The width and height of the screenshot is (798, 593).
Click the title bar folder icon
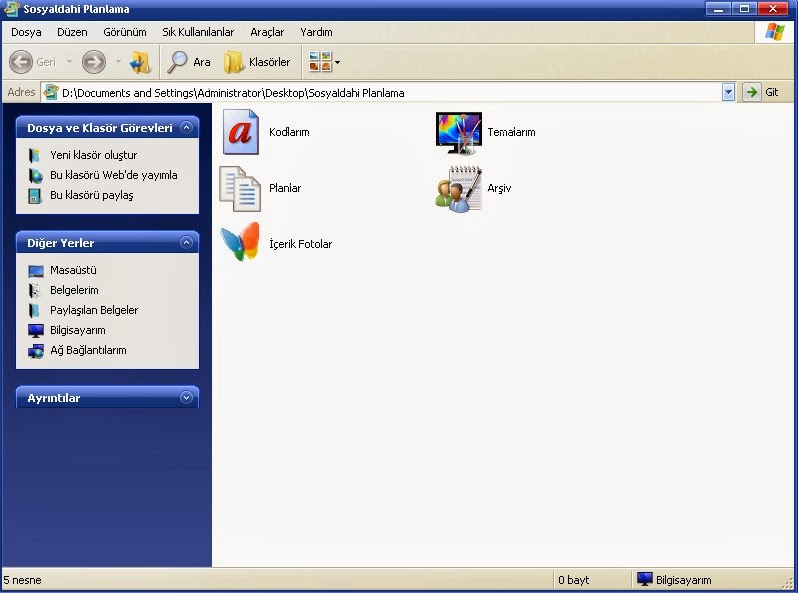pos(11,9)
